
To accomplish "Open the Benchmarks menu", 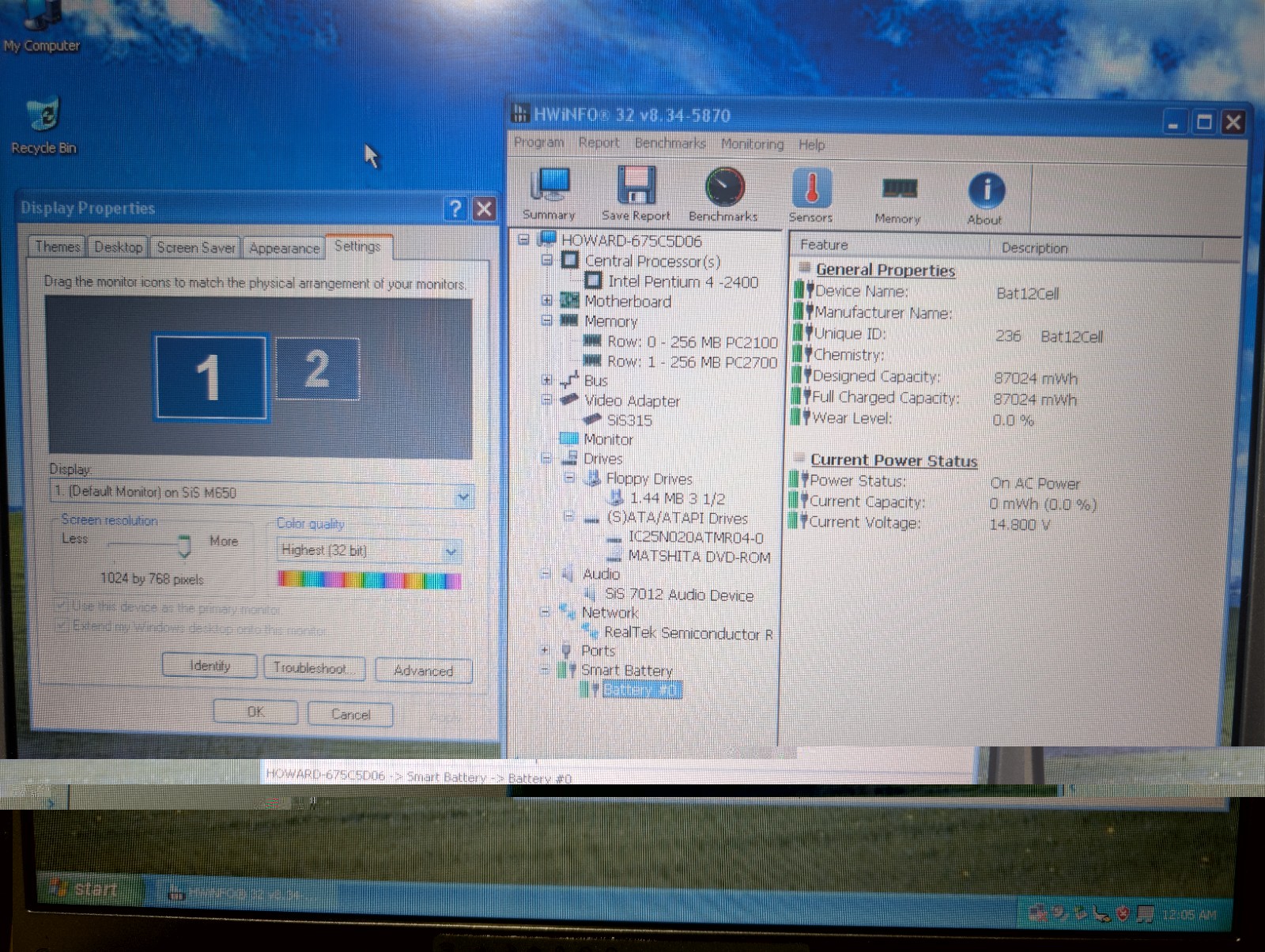I will (670, 143).
